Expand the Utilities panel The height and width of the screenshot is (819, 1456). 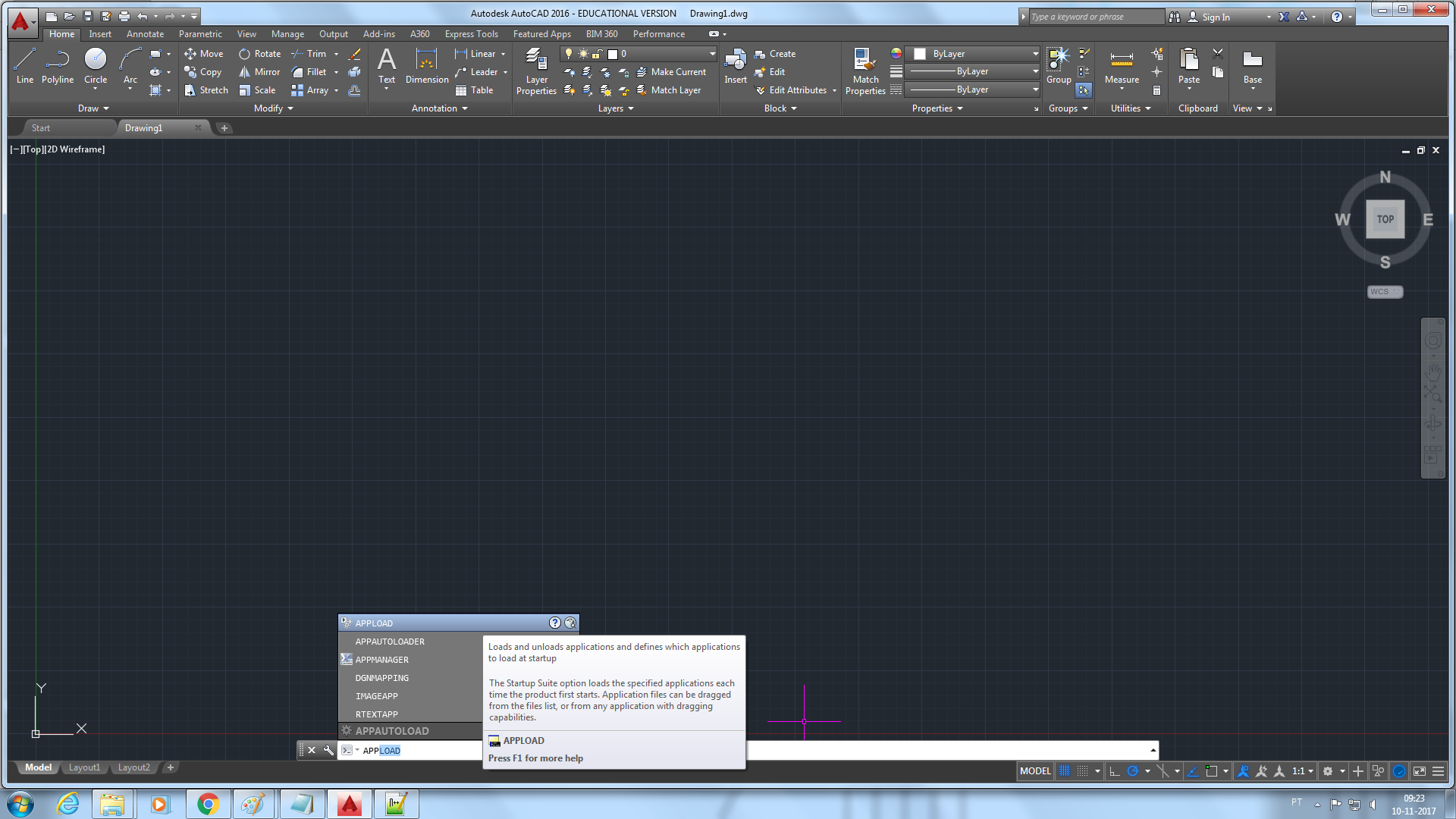click(x=1131, y=108)
